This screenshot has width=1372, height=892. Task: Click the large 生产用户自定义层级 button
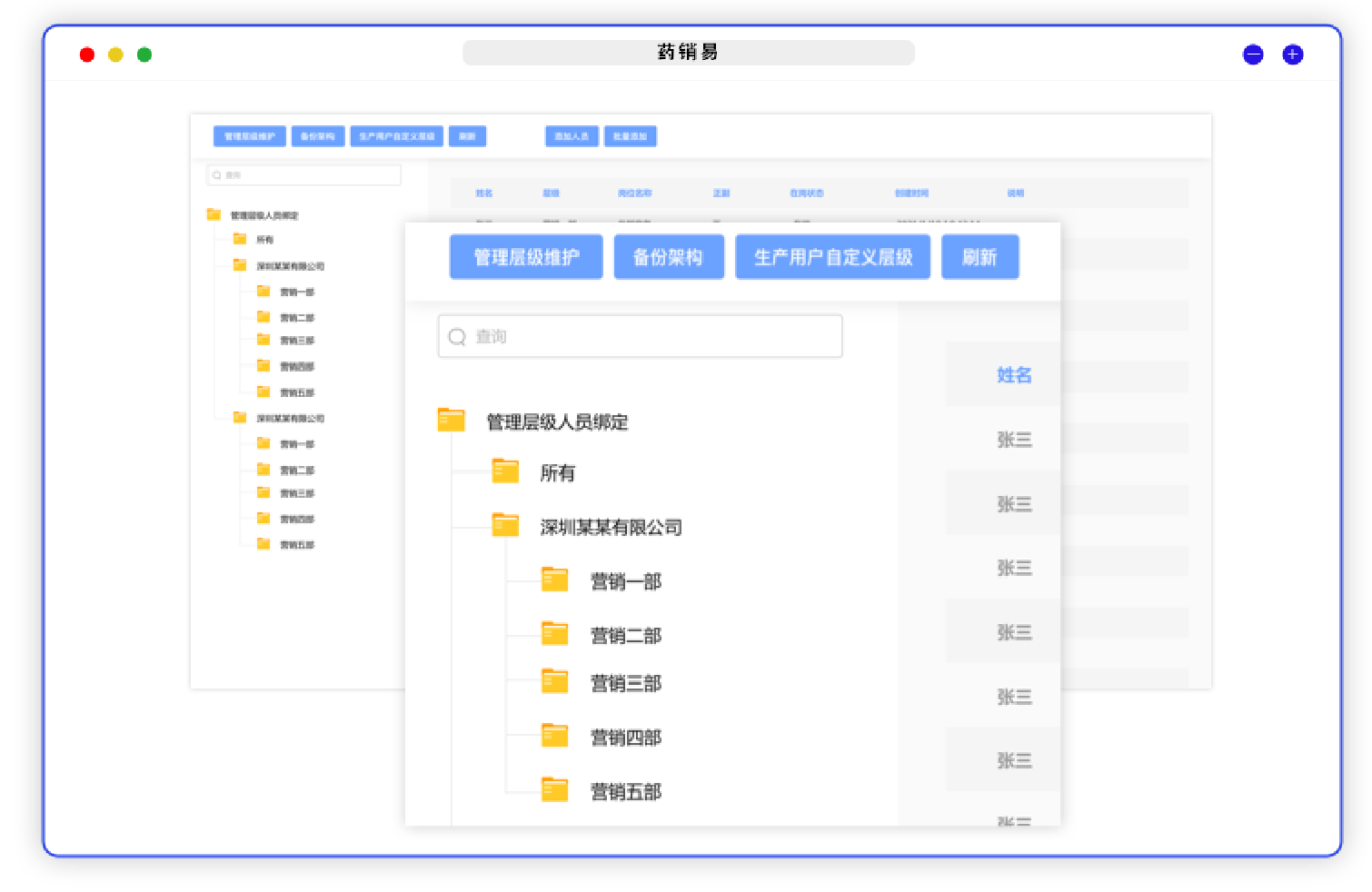[x=832, y=257]
